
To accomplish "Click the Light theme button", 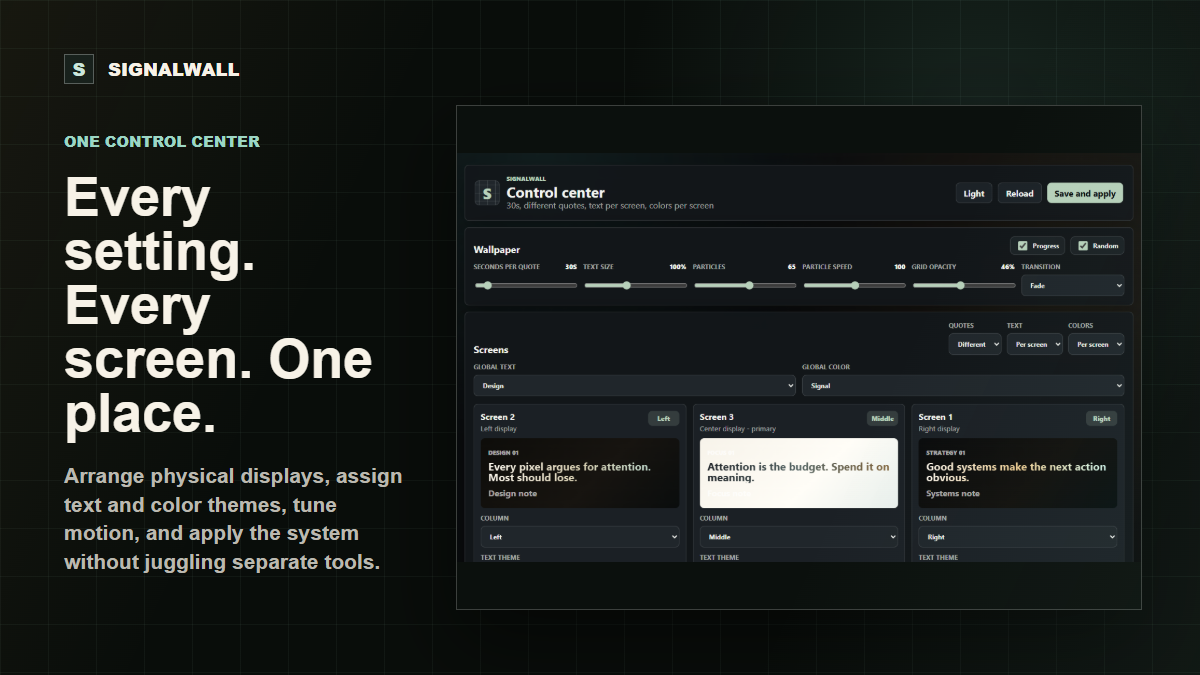I will [x=974, y=193].
